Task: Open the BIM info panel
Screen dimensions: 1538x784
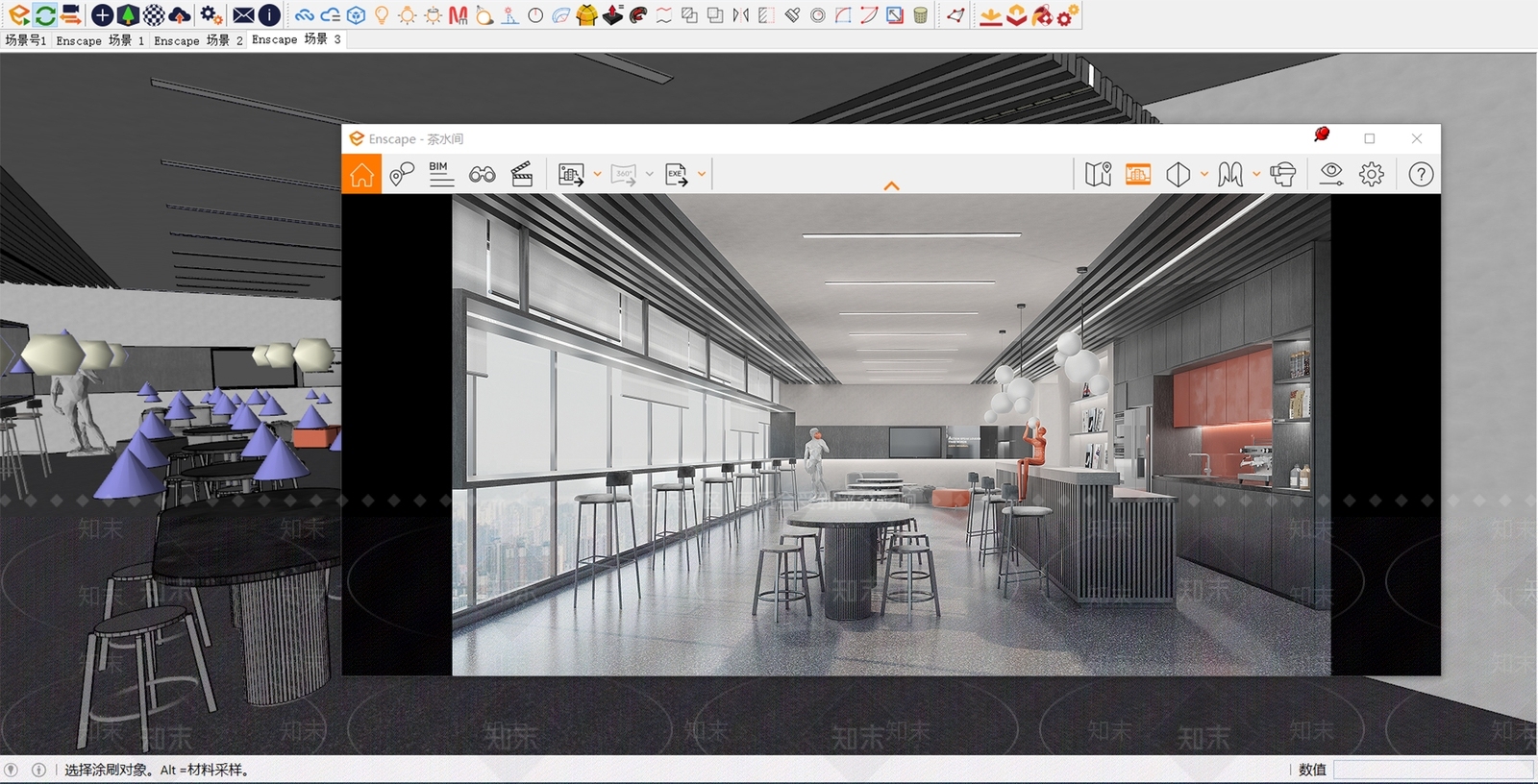Action: [440, 174]
